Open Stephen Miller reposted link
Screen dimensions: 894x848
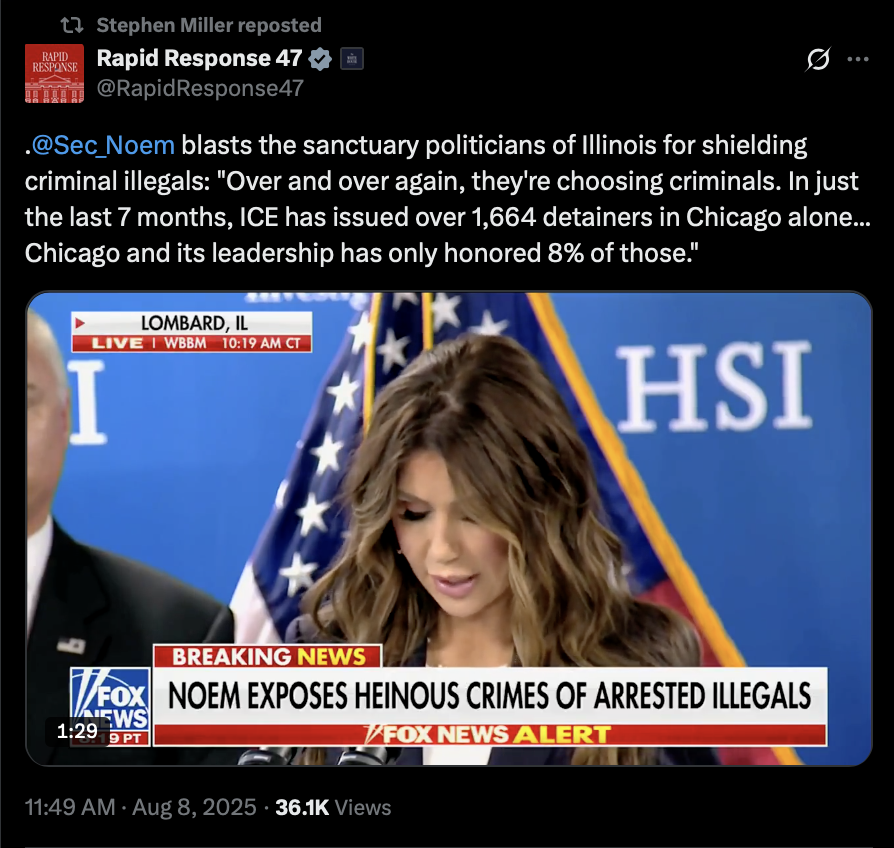tap(209, 25)
